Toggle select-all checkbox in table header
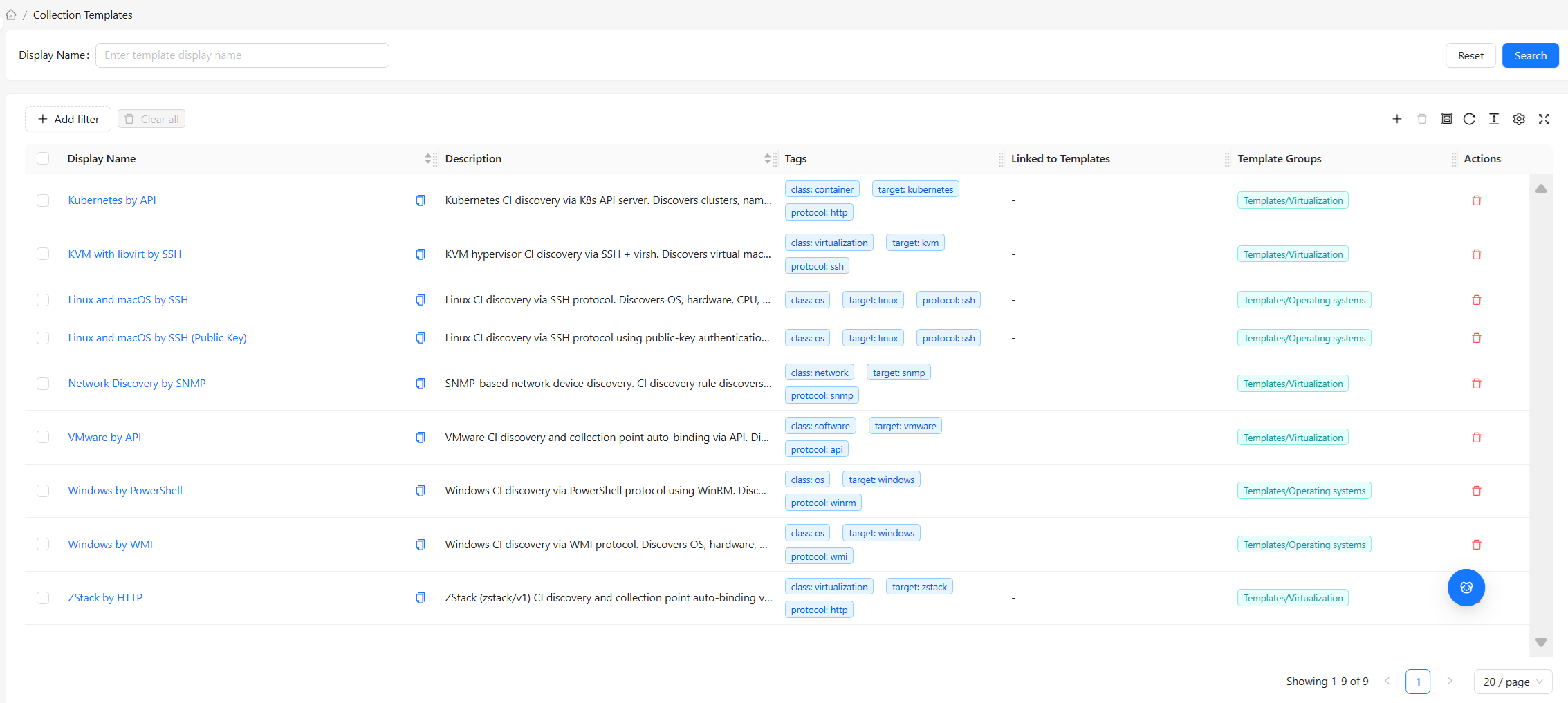This screenshot has height=703, width=1568. (43, 158)
